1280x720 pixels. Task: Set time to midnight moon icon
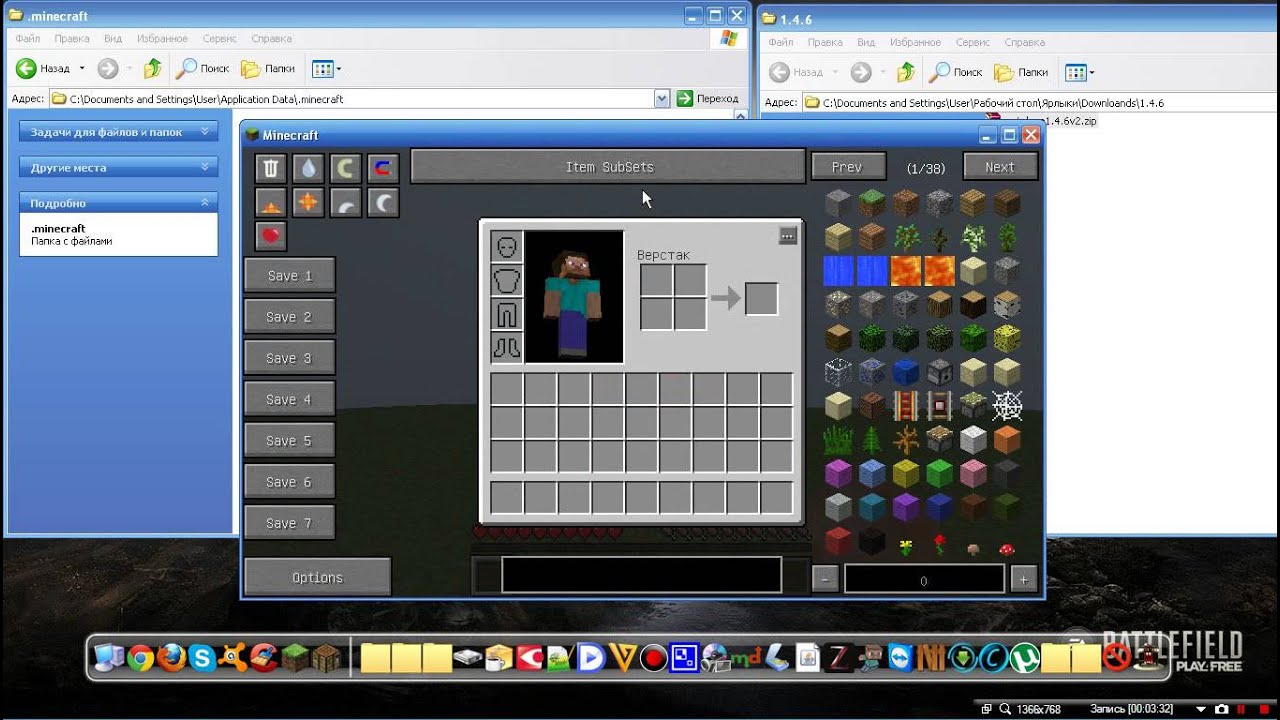click(382, 203)
